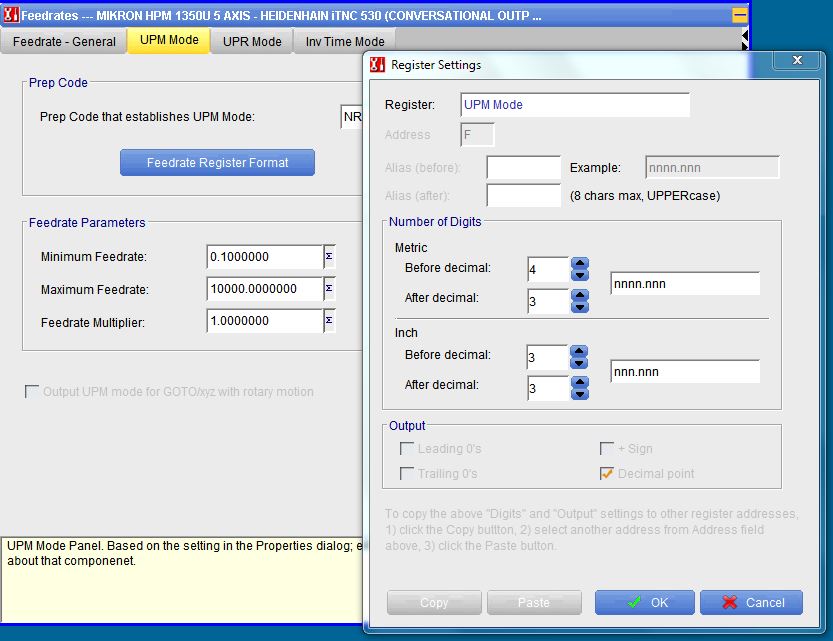Open the Feedrate - General tab

click(x=64, y=41)
